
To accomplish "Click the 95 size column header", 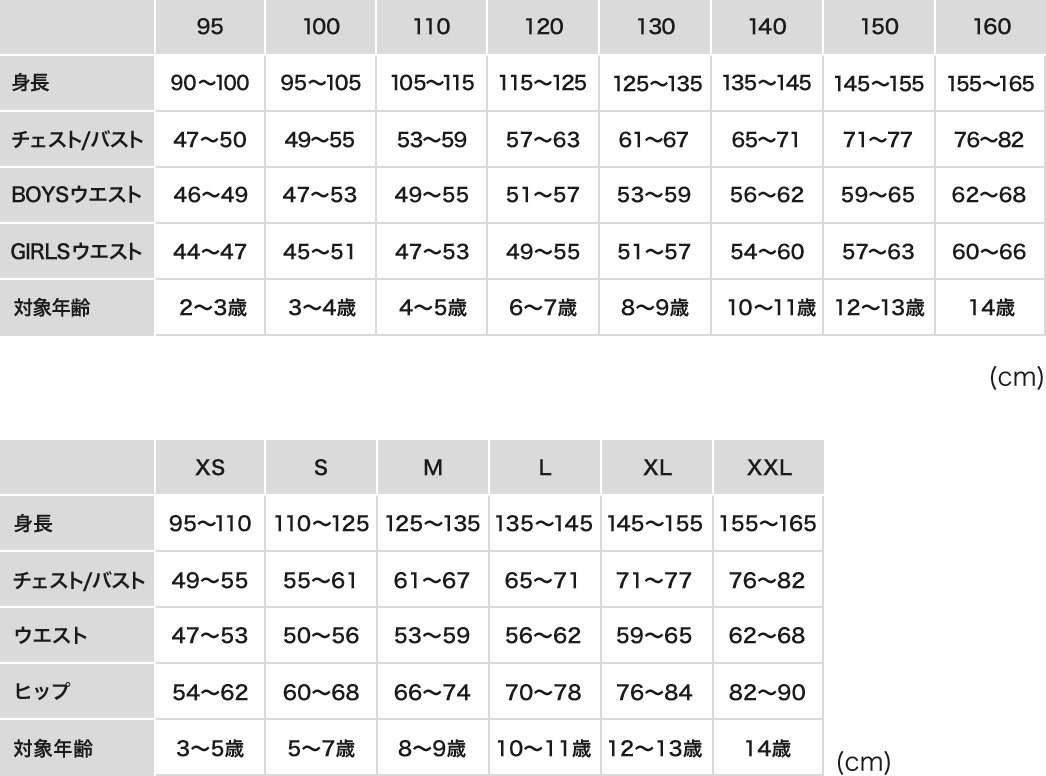I will point(210,27).
